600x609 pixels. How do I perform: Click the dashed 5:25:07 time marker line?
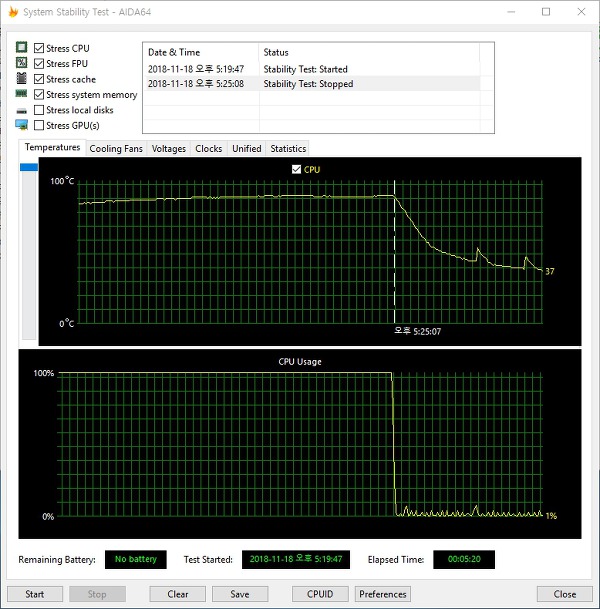395,252
